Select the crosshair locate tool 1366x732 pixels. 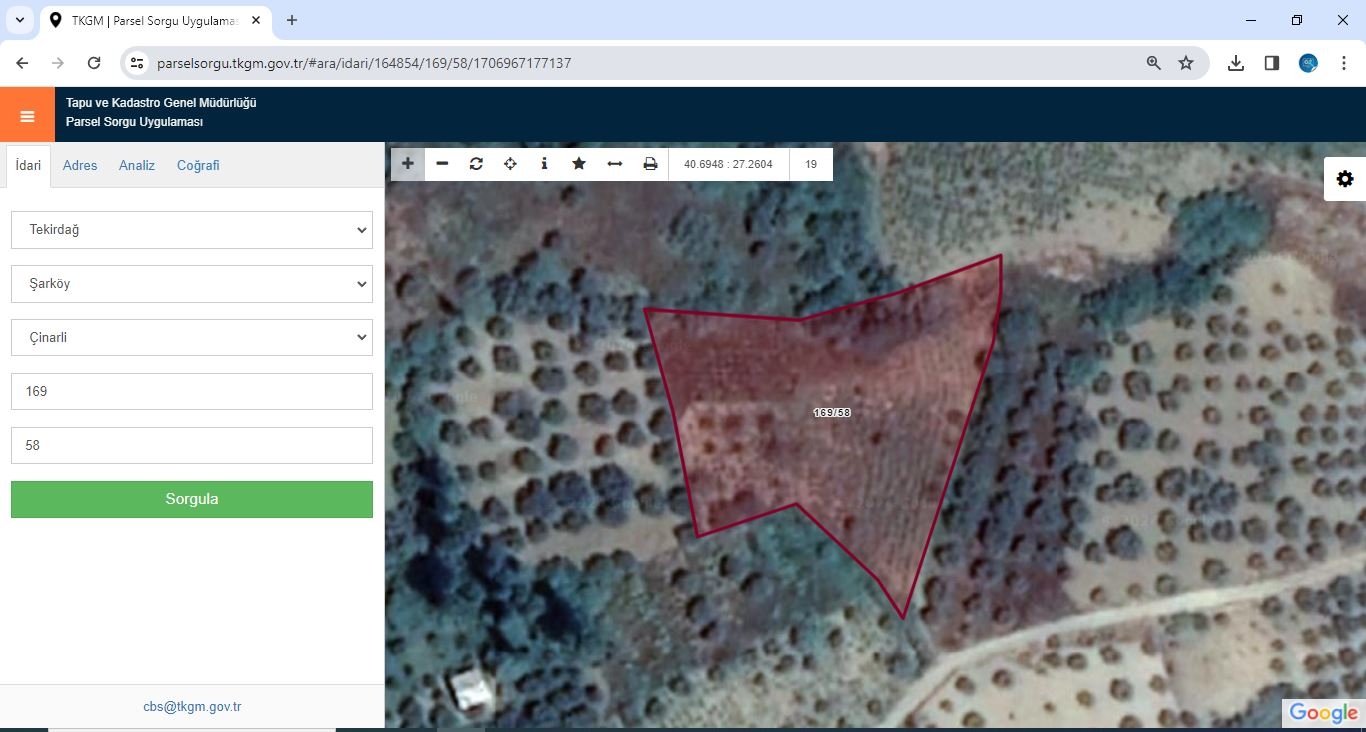click(x=510, y=164)
